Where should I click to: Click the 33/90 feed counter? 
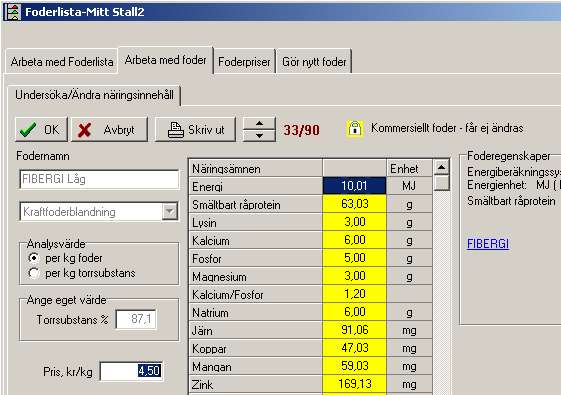click(301, 130)
